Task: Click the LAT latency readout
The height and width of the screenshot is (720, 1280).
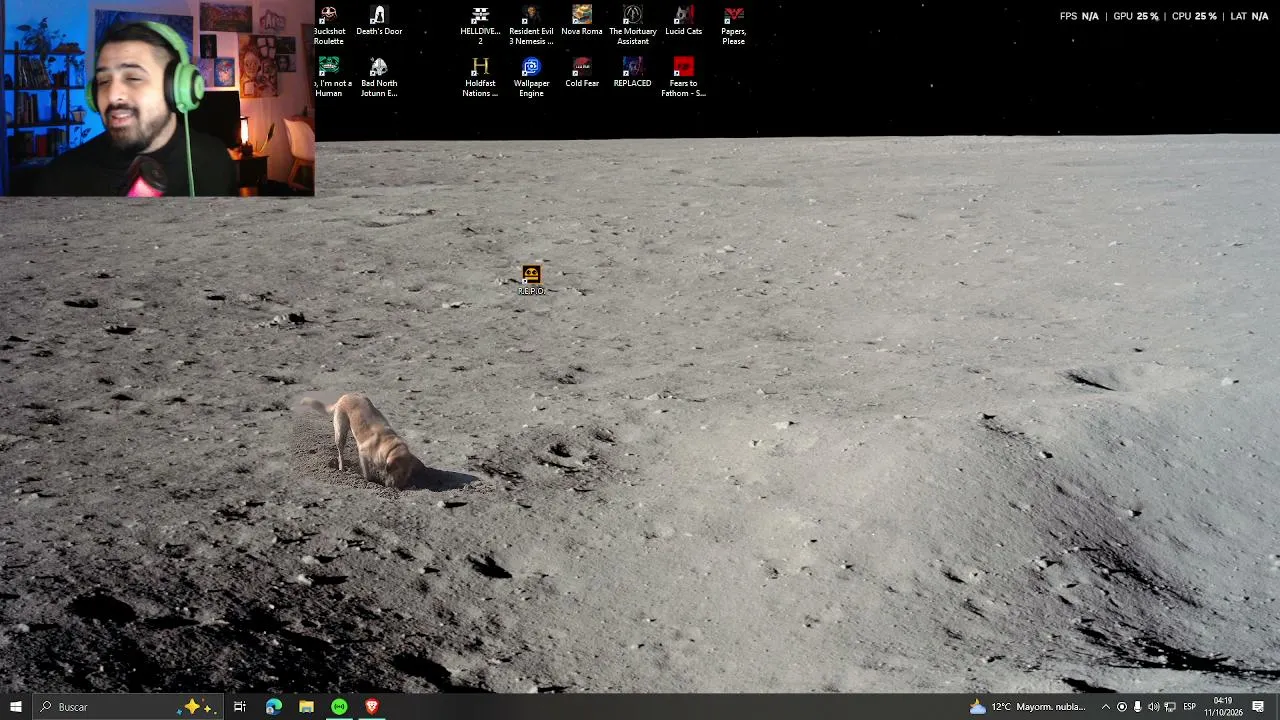Action: pyautogui.click(x=1249, y=16)
